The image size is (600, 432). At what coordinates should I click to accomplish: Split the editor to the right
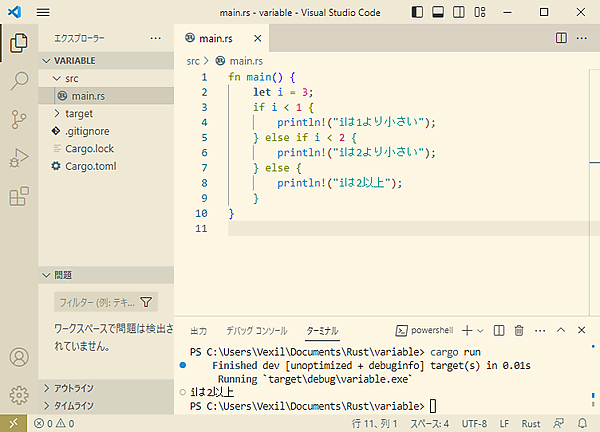(x=561, y=38)
